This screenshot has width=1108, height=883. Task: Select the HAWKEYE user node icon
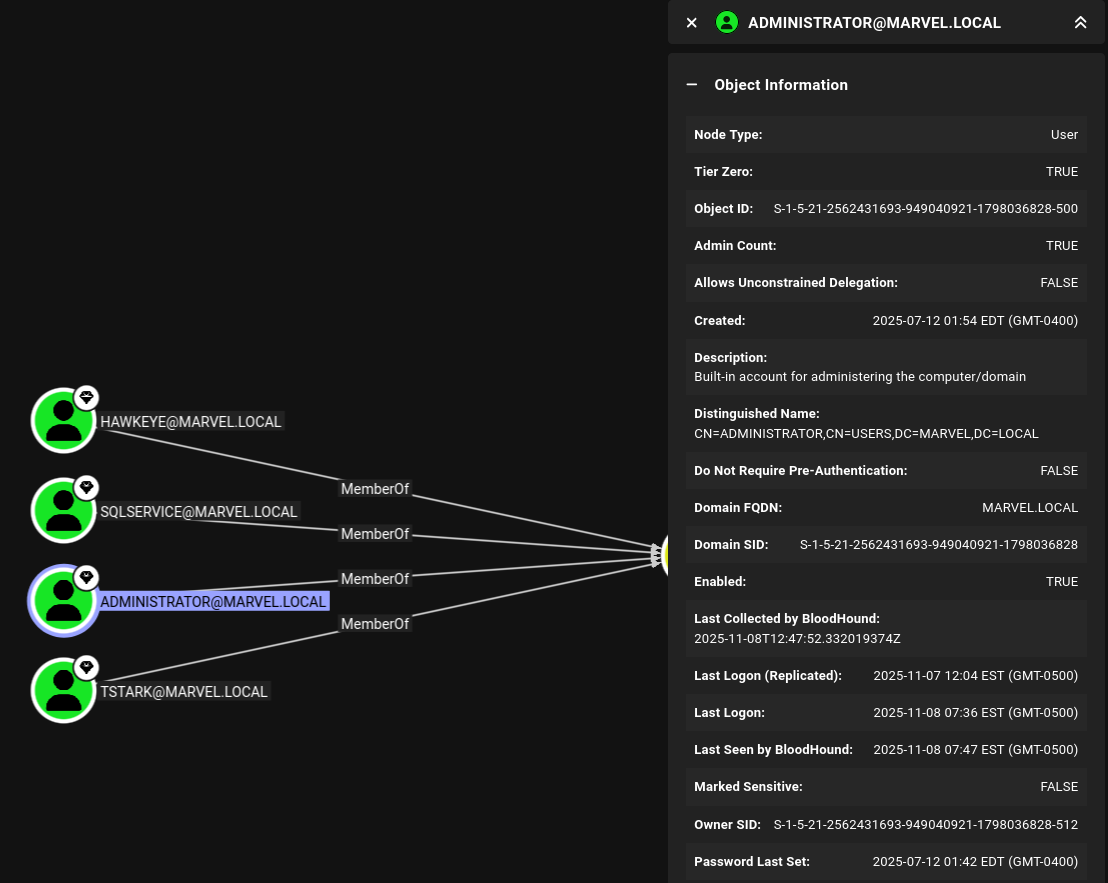tap(64, 420)
